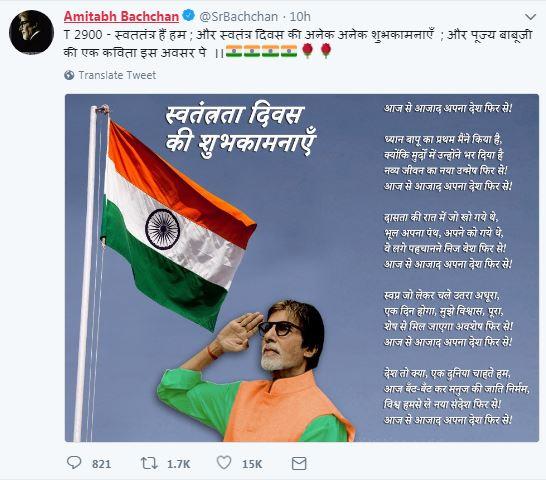View the 821 replies count
This screenshot has width=546, height=480.
(101, 464)
